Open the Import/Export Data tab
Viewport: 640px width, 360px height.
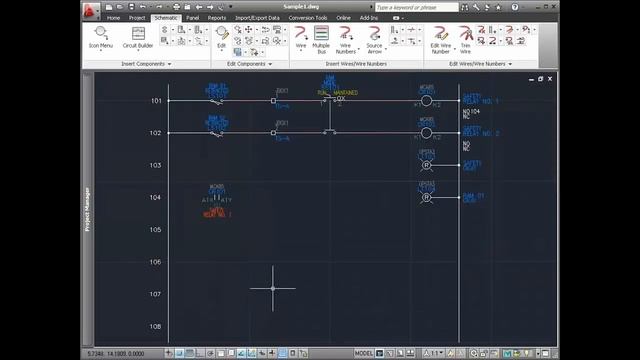[x=257, y=18]
